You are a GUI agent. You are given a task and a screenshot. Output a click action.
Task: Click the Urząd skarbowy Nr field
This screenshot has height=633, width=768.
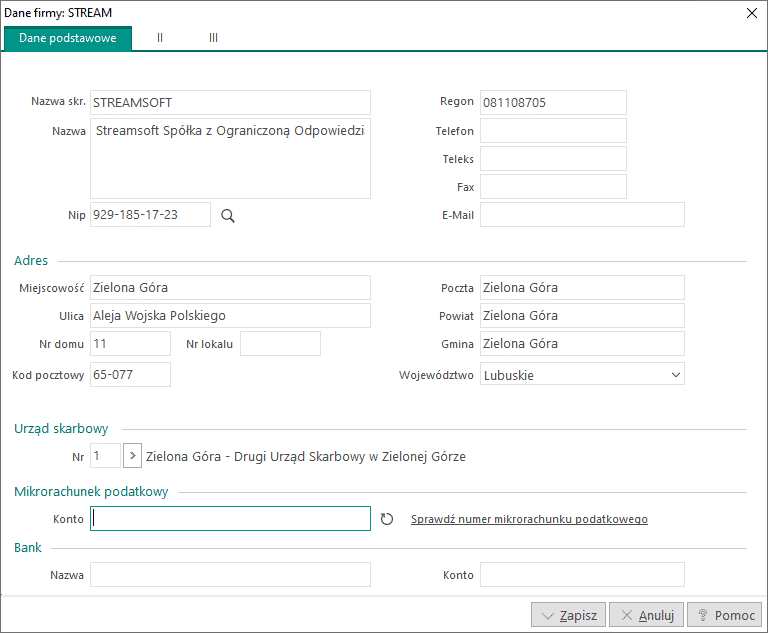coord(105,456)
